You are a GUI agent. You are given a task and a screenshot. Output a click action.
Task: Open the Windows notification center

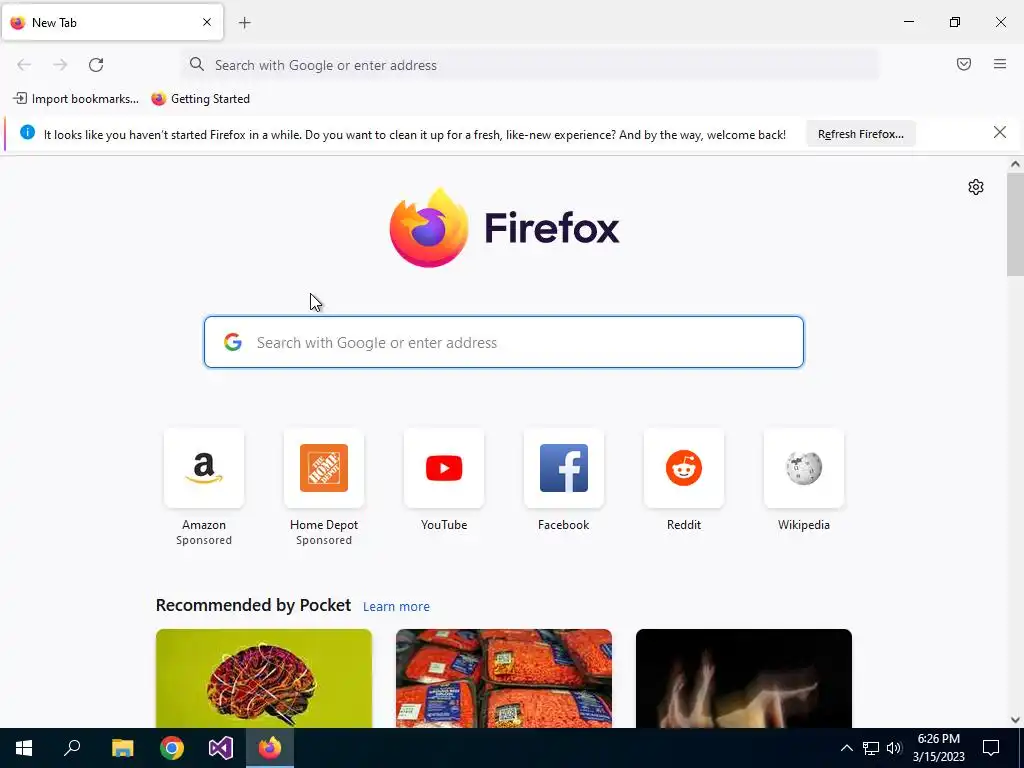pos(991,748)
